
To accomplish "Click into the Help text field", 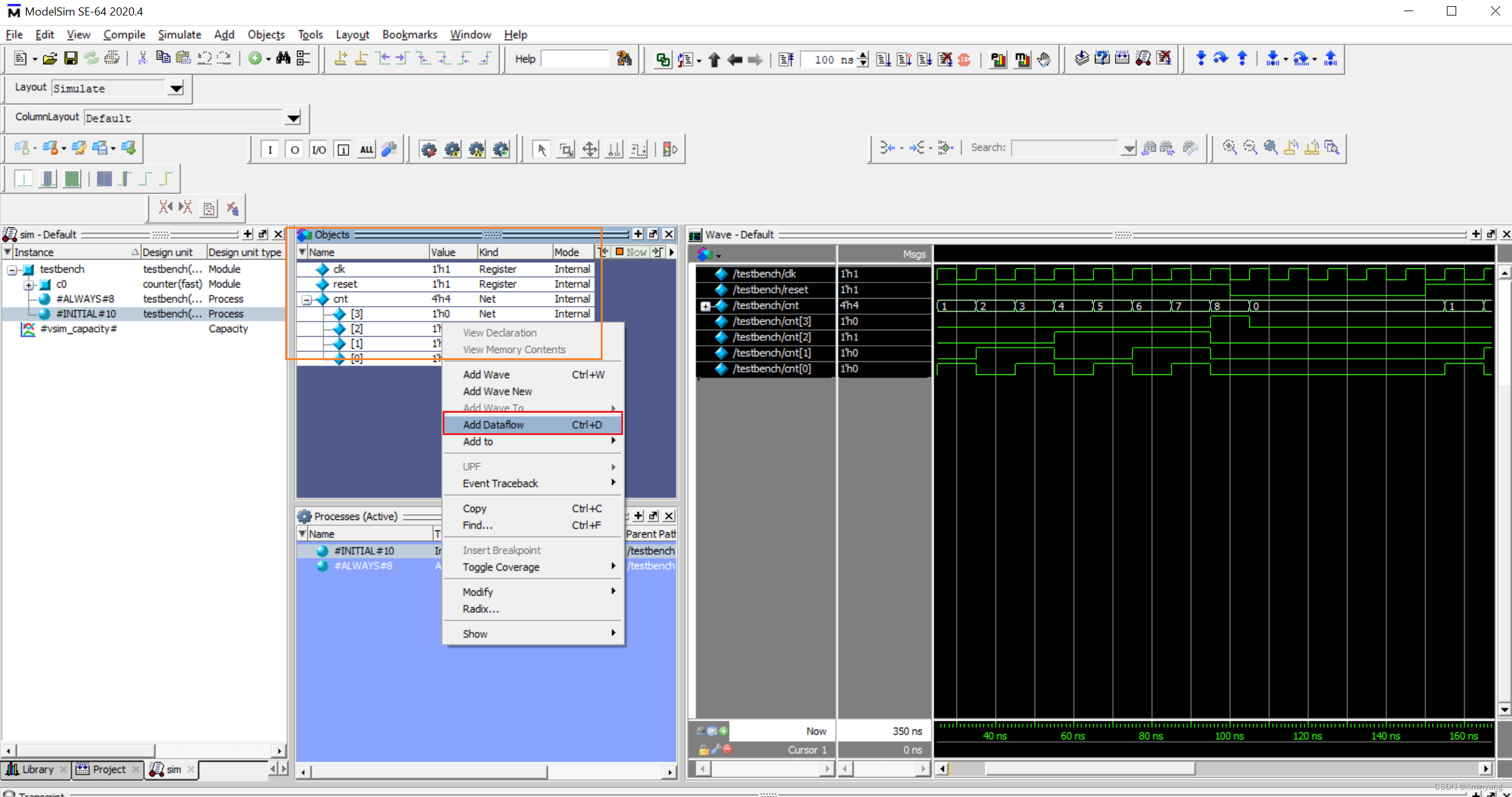I will pyautogui.click(x=575, y=59).
